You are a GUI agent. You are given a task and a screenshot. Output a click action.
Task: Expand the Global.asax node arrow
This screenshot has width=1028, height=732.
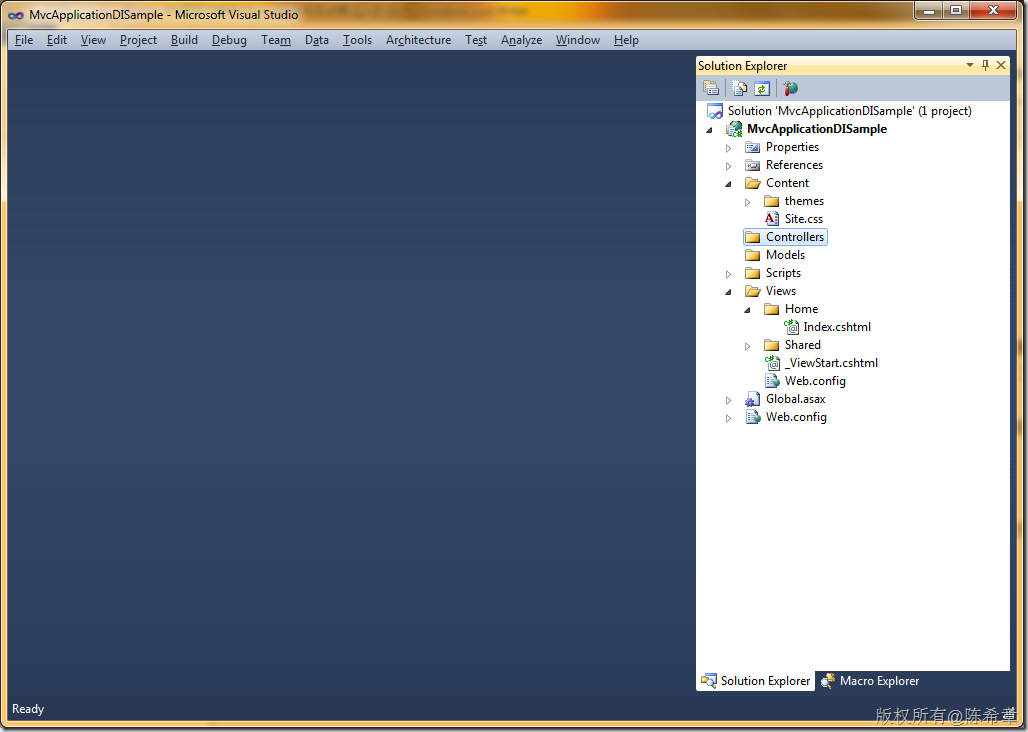[x=728, y=400]
